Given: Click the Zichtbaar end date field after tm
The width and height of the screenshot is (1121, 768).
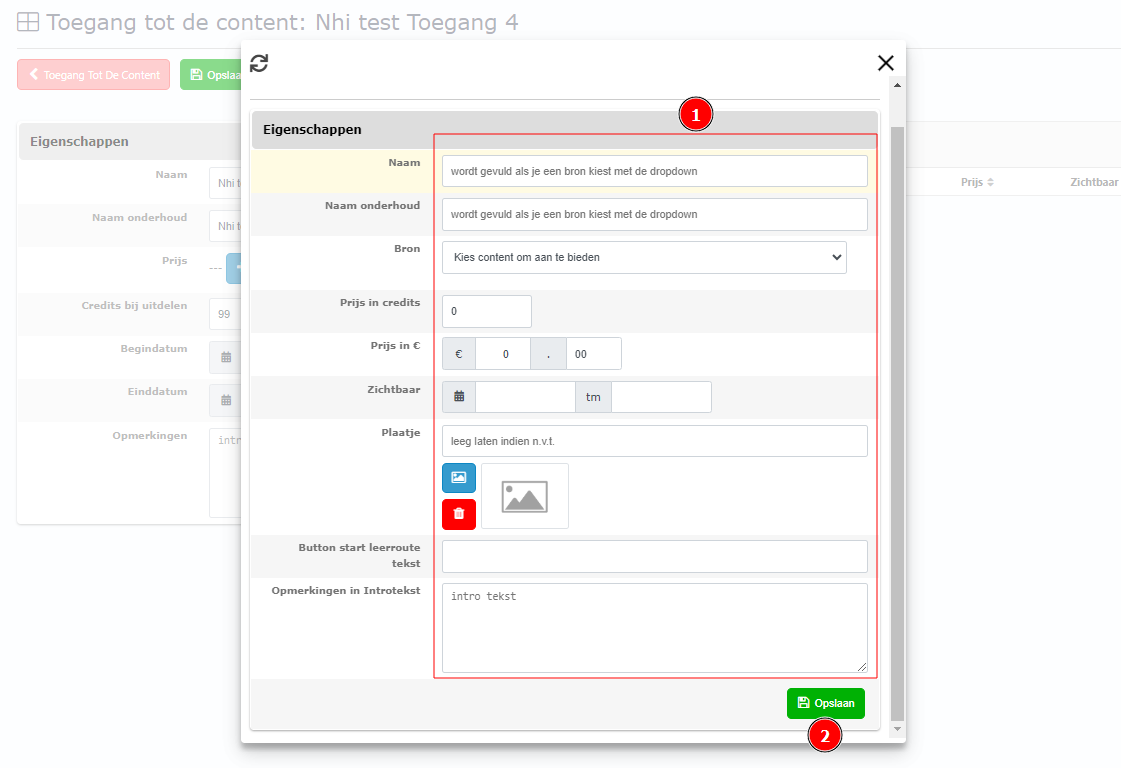Looking at the screenshot, I should [x=661, y=397].
